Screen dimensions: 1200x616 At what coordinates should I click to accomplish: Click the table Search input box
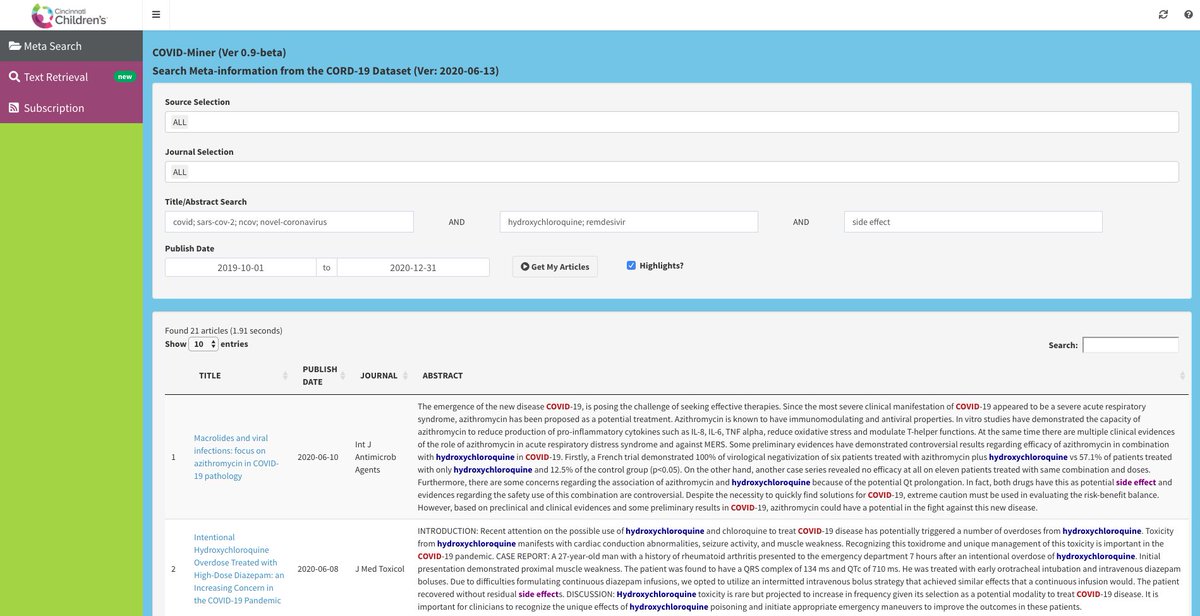pos(1130,345)
